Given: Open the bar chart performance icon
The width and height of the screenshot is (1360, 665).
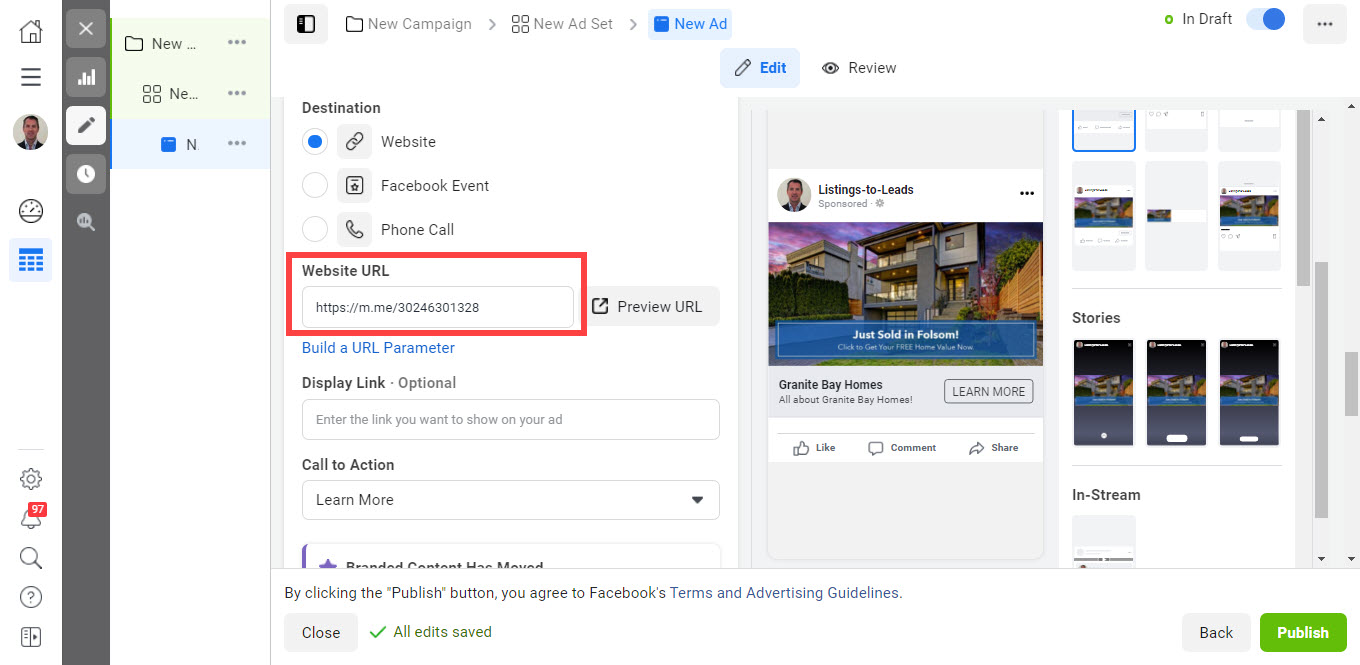Looking at the screenshot, I should pos(86,77).
